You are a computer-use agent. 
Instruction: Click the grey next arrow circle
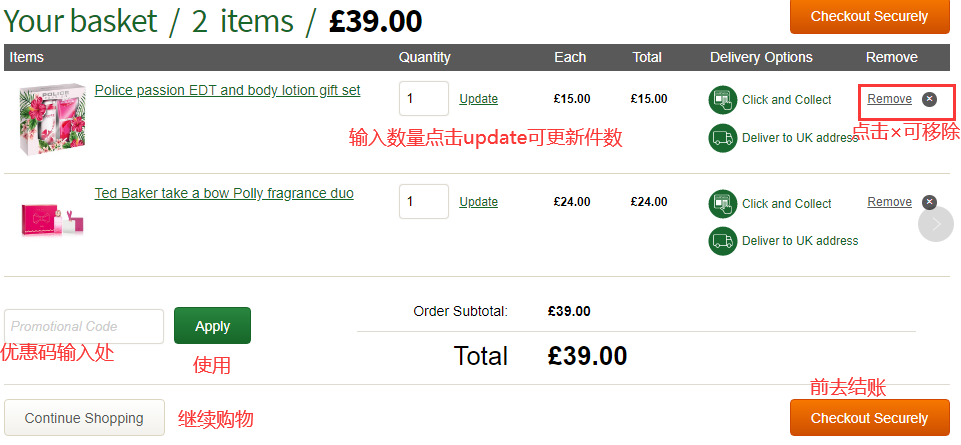[x=935, y=224]
